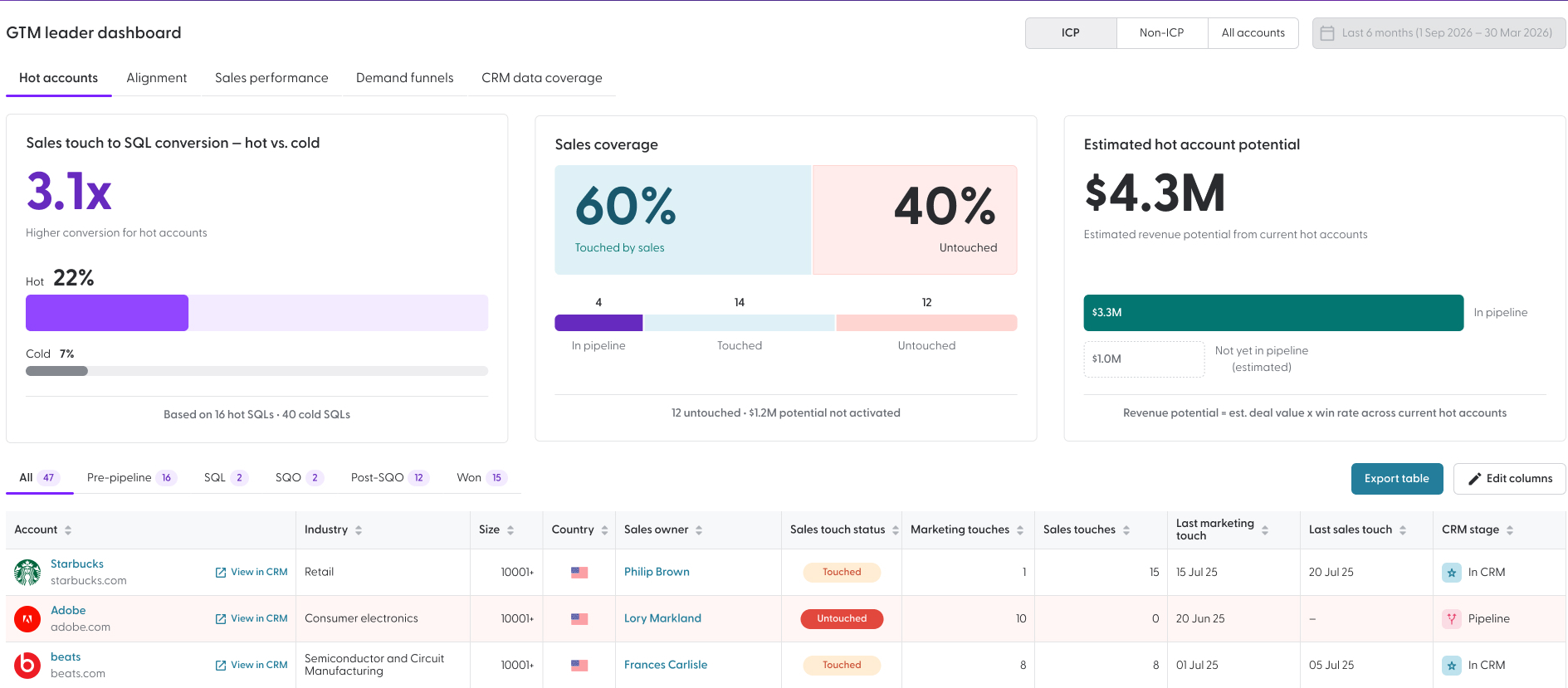The height and width of the screenshot is (688, 1568).
Task: Click the sort icon beside Industry
Action: 359,530
